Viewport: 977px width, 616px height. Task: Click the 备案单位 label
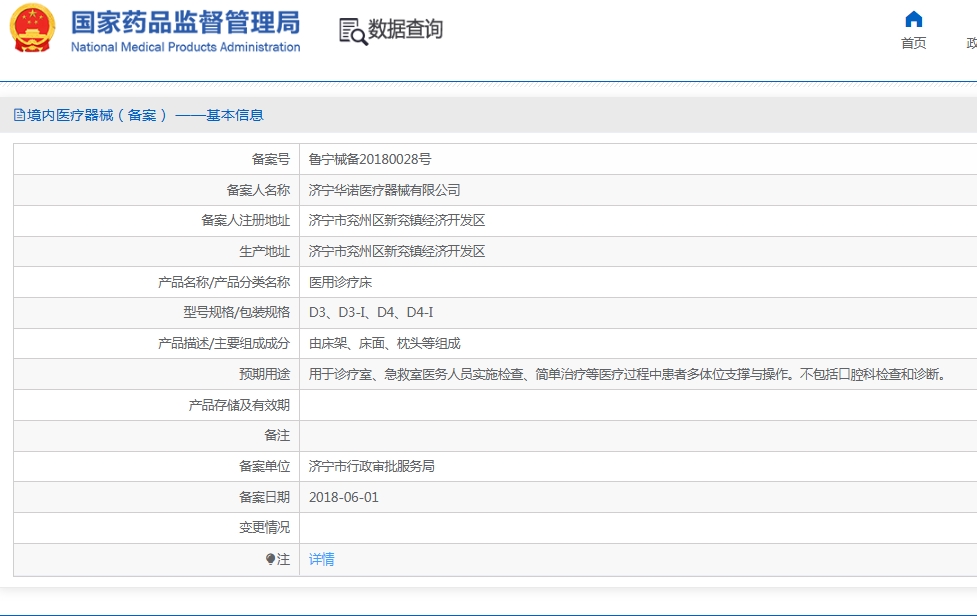pos(265,467)
